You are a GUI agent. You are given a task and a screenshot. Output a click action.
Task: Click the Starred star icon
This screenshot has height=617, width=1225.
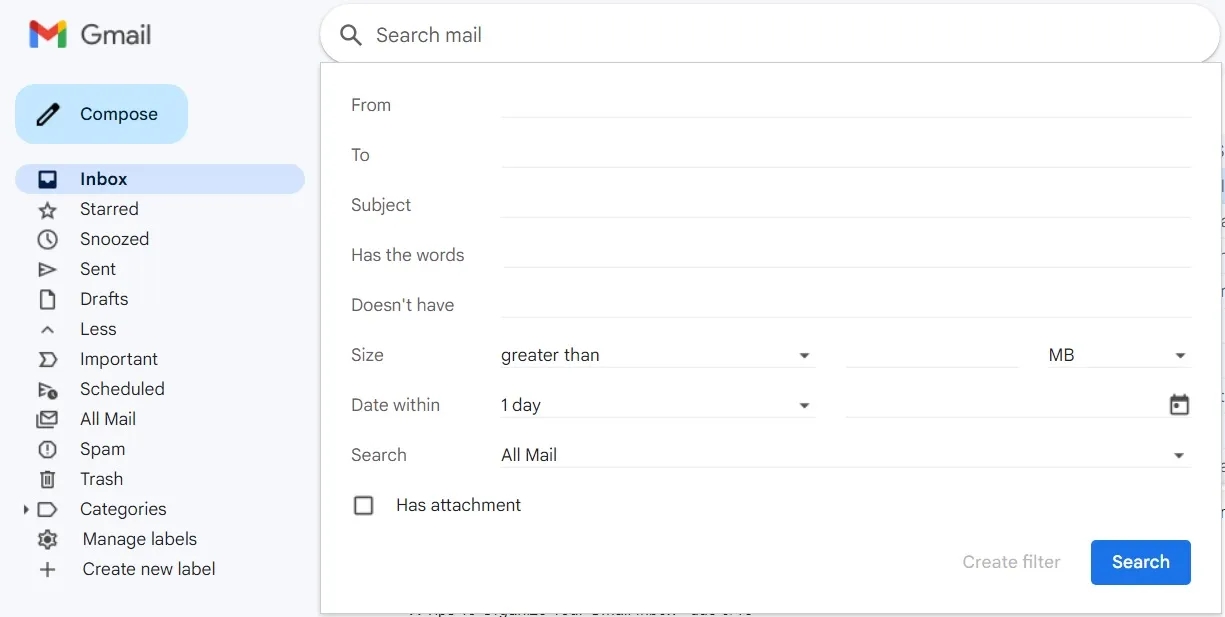click(x=47, y=209)
